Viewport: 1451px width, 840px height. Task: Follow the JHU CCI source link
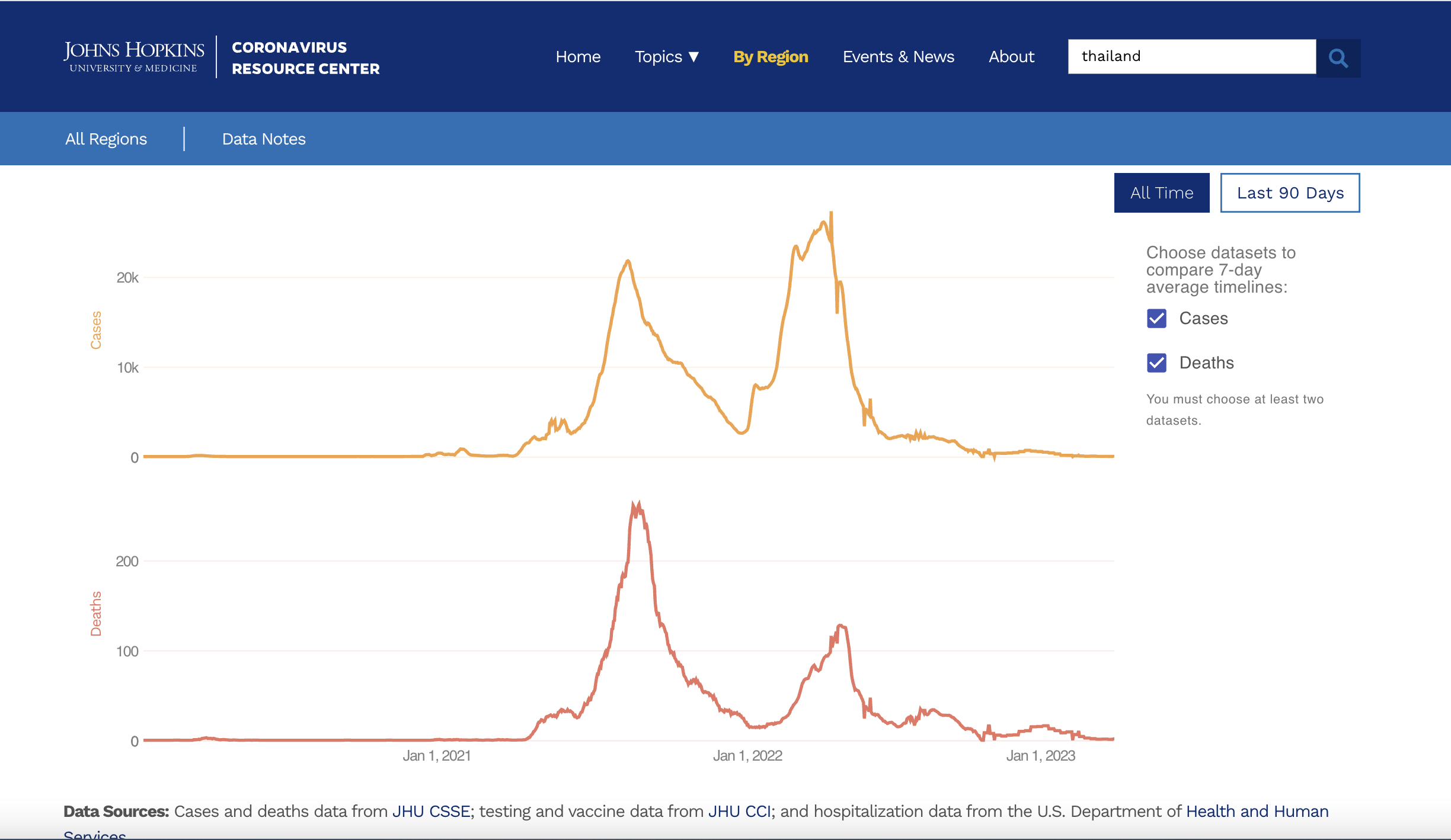click(739, 811)
